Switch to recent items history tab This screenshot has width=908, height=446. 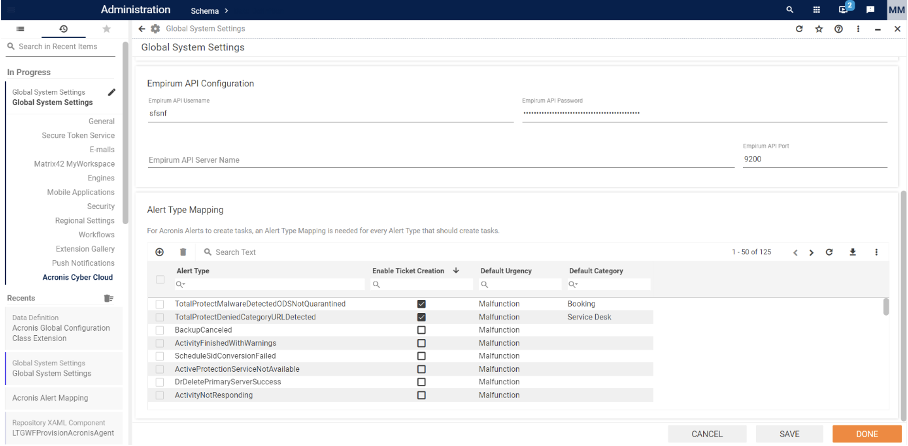tap(64, 28)
